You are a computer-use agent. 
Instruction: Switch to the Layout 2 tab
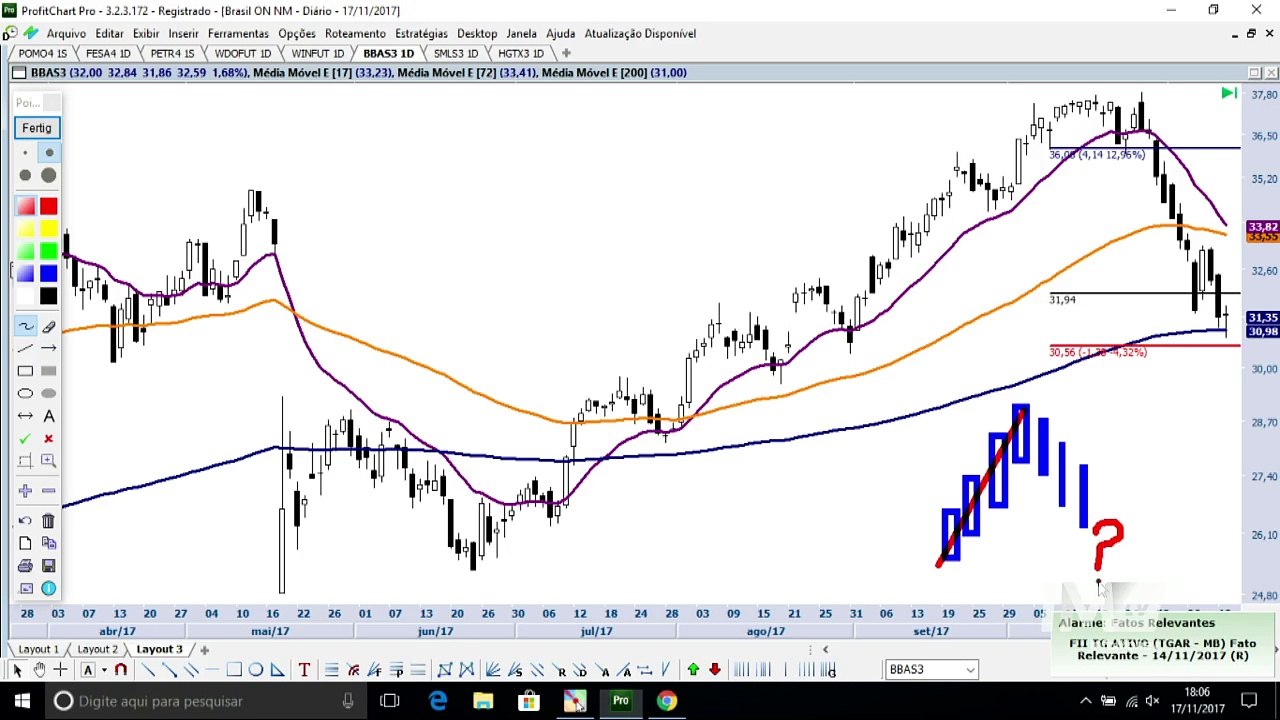pyautogui.click(x=98, y=650)
